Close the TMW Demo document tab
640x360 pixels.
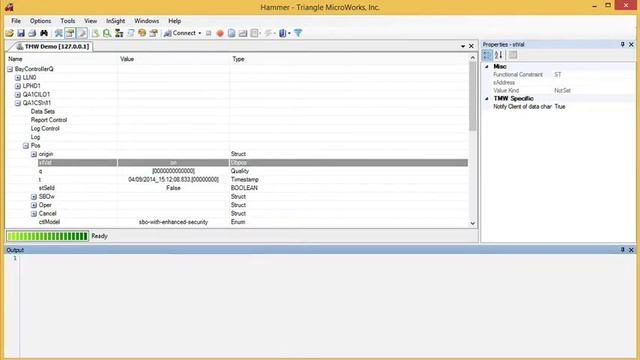click(x=471, y=46)
